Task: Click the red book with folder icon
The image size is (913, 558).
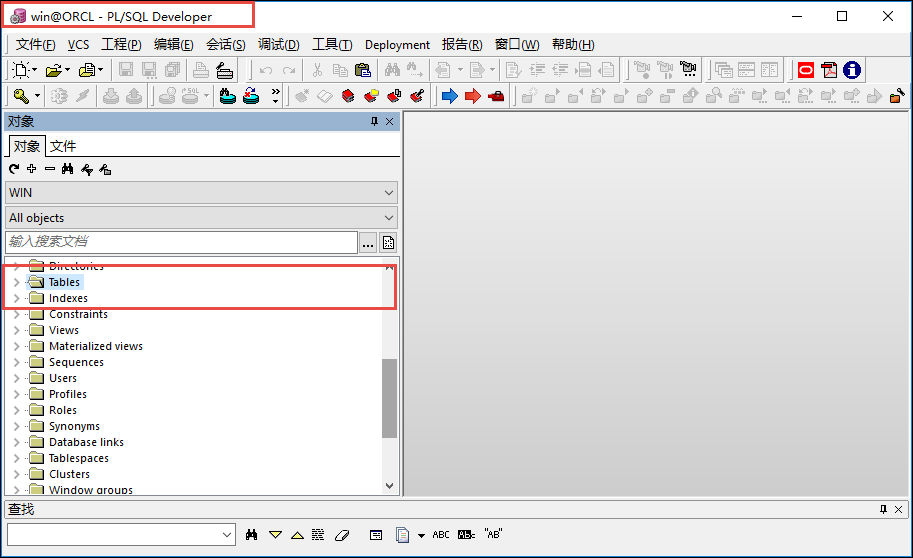Action: click(x=371, y=96)
